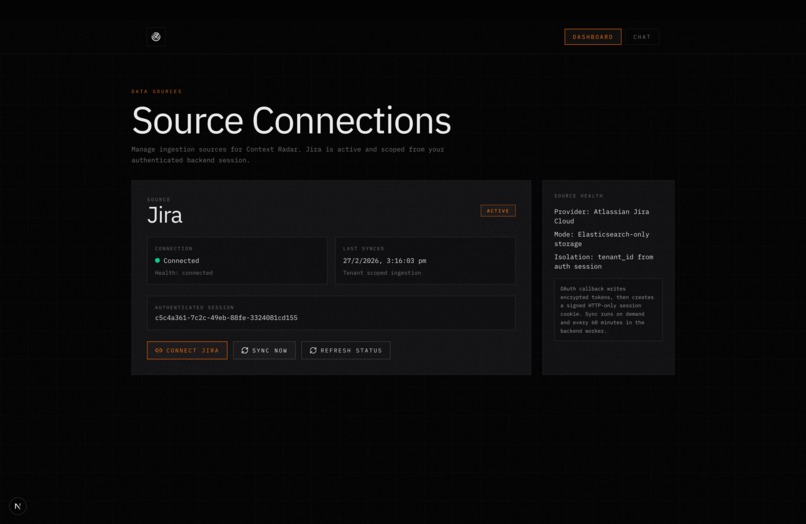806x524 pixels.
Task: Click the Context Radar logo icon
Action: pos(156,37)
